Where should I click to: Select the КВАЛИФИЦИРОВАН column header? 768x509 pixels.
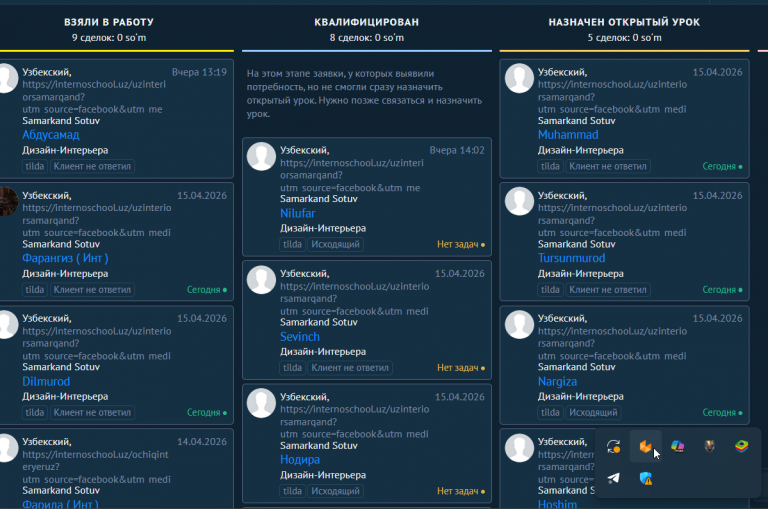[x=366, y=22]
